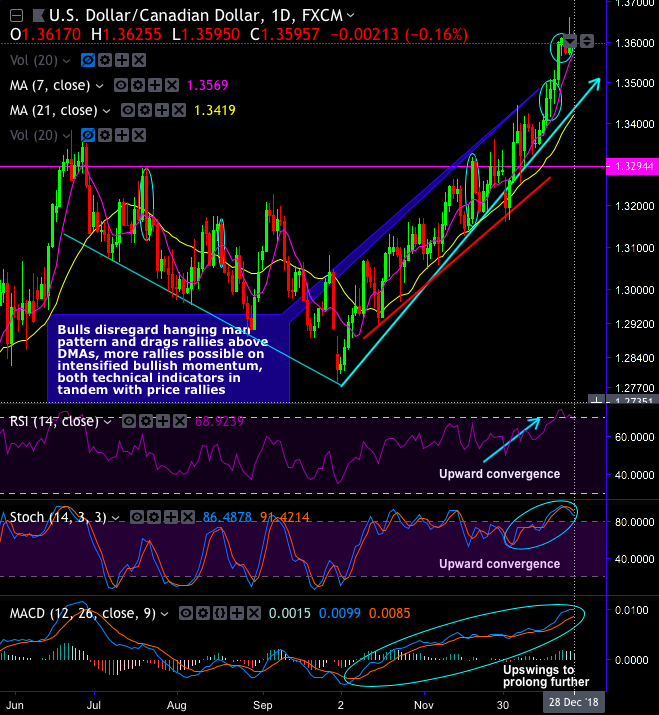Screen dimensions: 659x715
Task: Click the magenta 1.32944 price label
Action: pos(633,166)
